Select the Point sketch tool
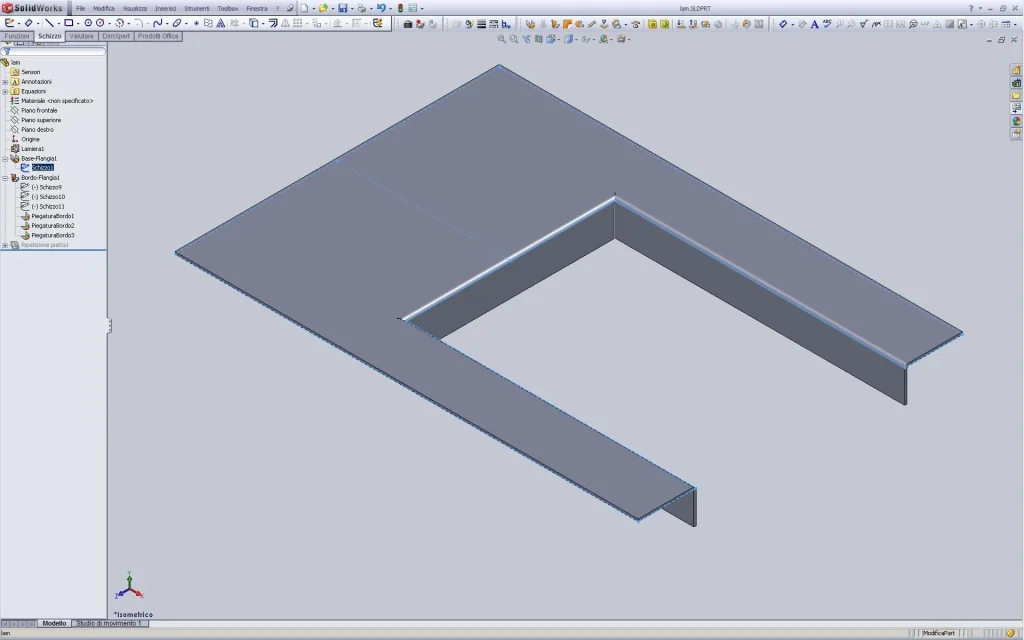Screen dimensions: 1024x640 pyautogui.click(x=196, y=23)
